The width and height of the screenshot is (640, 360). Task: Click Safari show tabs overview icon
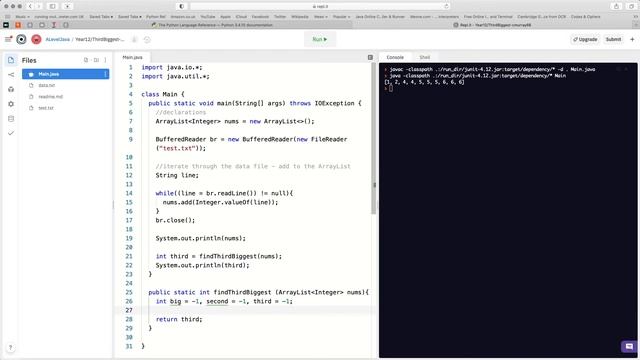(x=631, y=7)
